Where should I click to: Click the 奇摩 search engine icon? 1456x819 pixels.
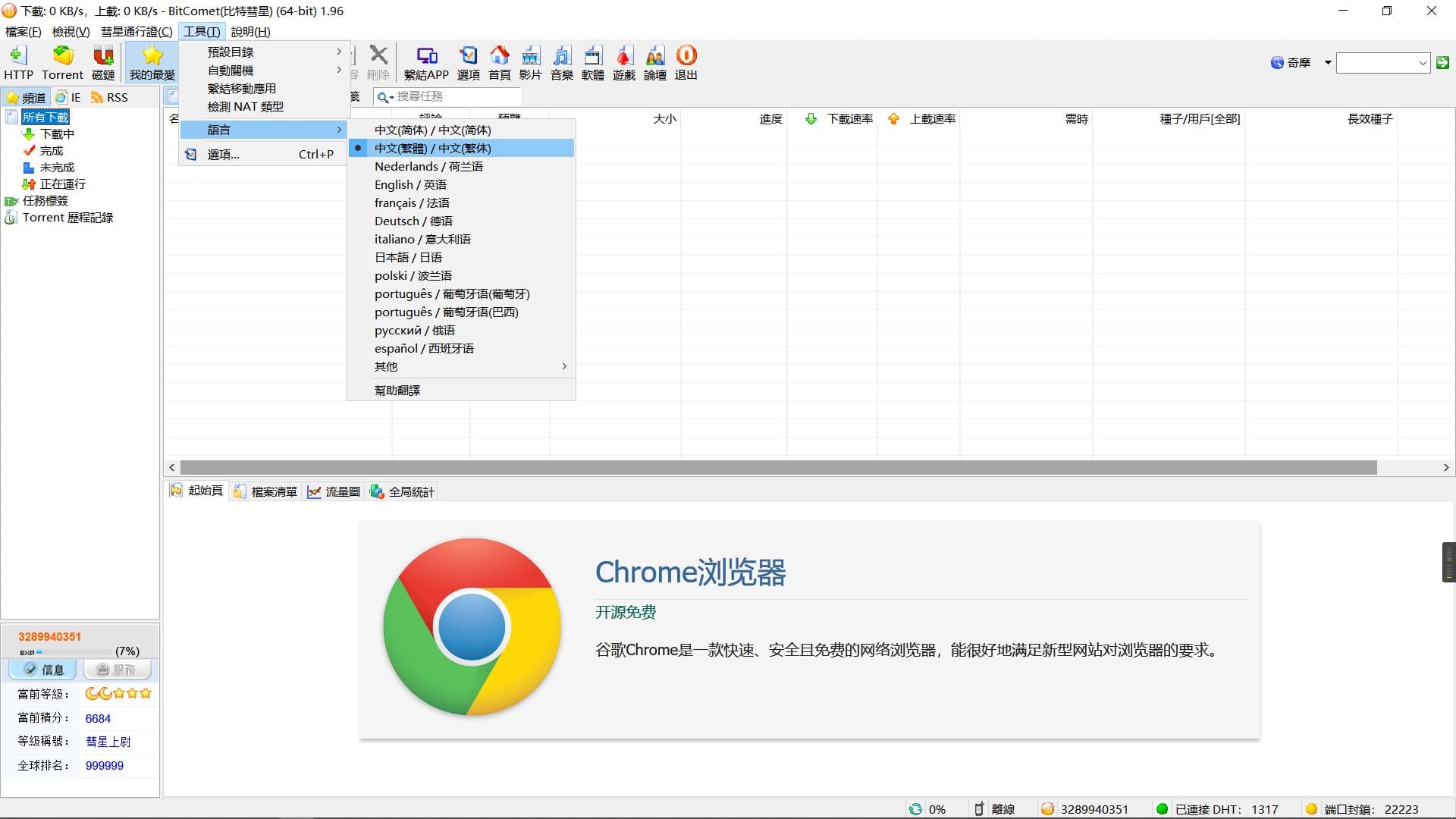[x=1277, y=63]
